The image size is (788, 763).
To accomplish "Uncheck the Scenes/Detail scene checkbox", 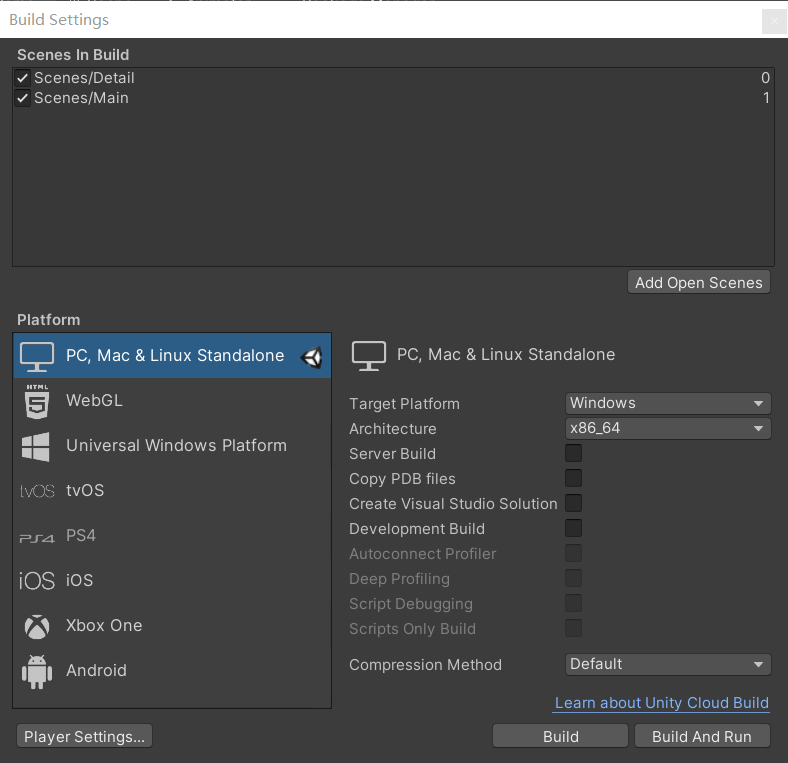I will coord(22,78).
